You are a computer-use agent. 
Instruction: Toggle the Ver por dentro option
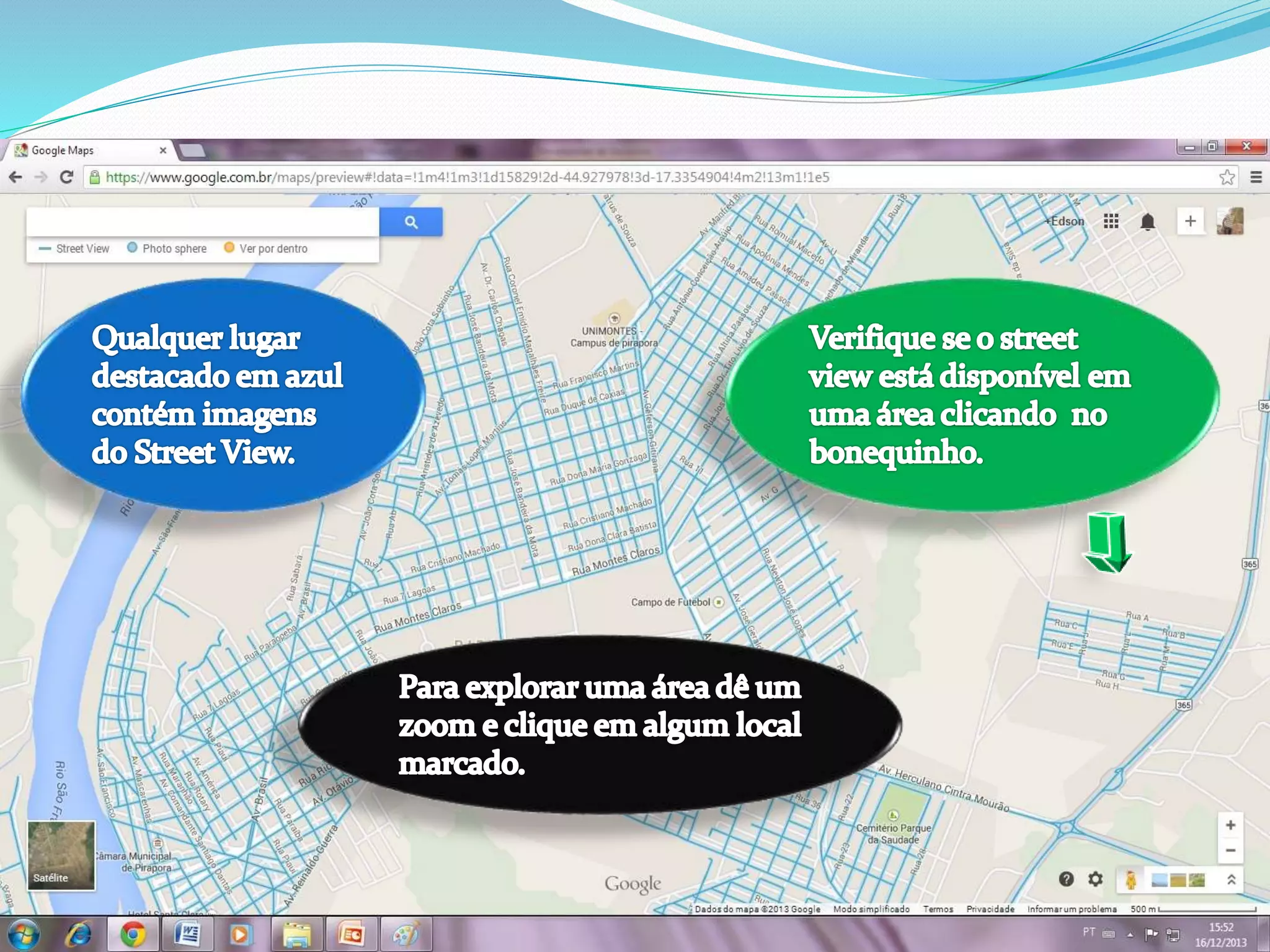pos(265,249)
